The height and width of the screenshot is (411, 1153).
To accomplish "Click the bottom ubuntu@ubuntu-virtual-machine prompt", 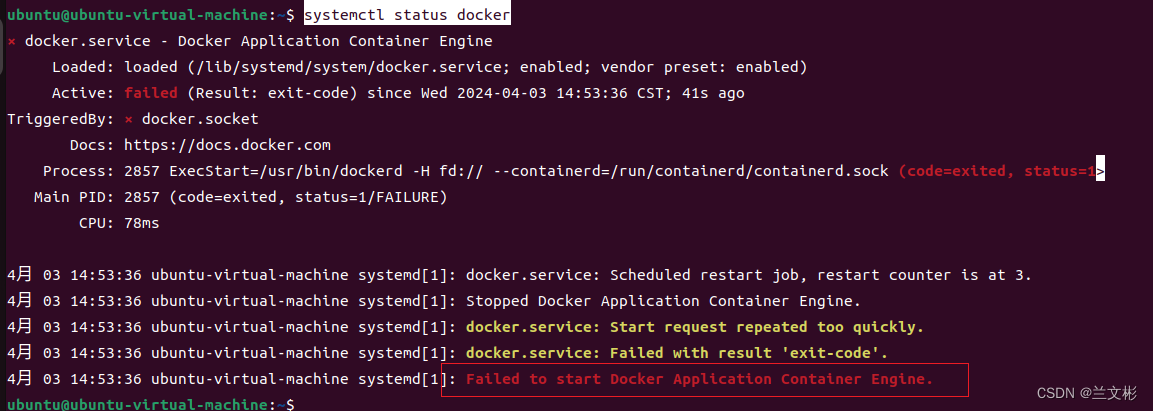I will coord(149,404).
